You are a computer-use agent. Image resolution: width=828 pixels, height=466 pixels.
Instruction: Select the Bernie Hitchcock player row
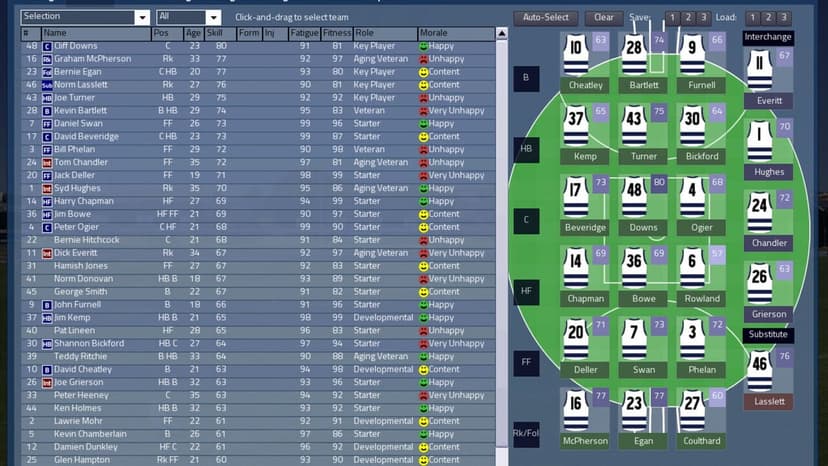pyautogui.click(x=258, y=240)
